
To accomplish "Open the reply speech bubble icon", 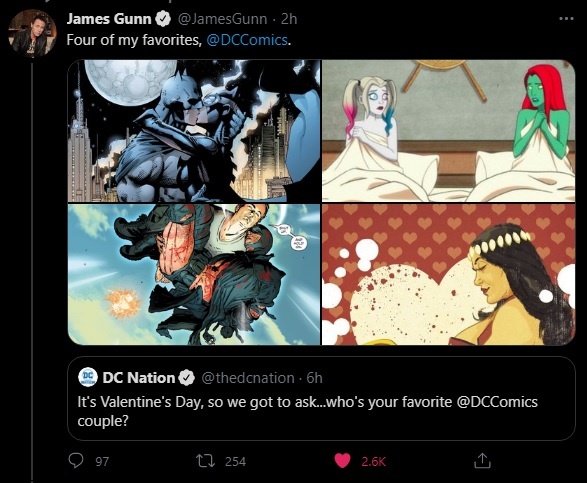I will click(76, 461).
